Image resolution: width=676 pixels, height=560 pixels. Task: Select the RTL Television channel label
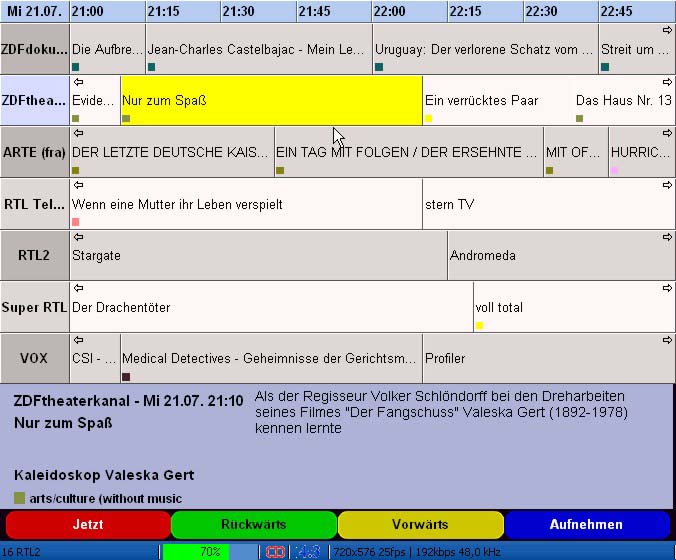pyautogui.click(x=34, y=204)
